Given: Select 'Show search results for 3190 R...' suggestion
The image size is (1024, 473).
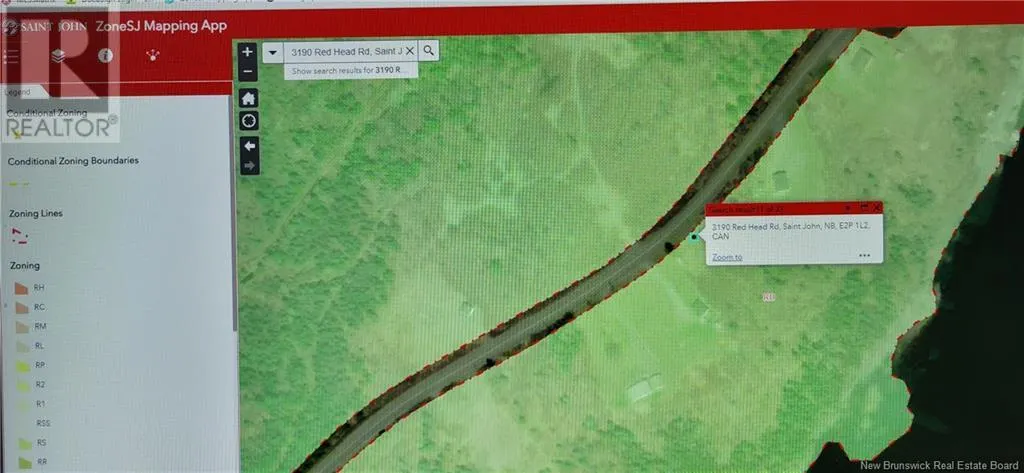Looking at the screenshot, I should tap(351, 70).
